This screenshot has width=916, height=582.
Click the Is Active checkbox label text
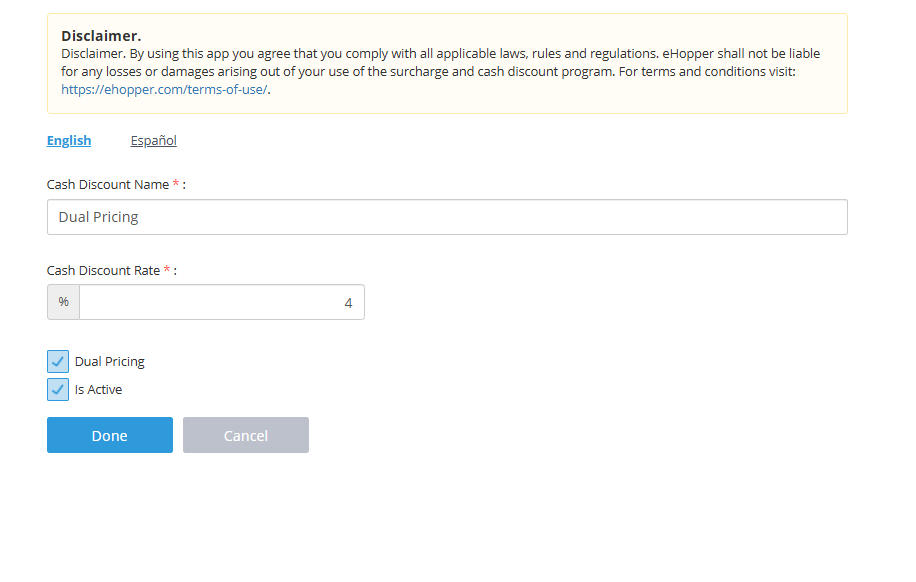[x=99, y=390]
